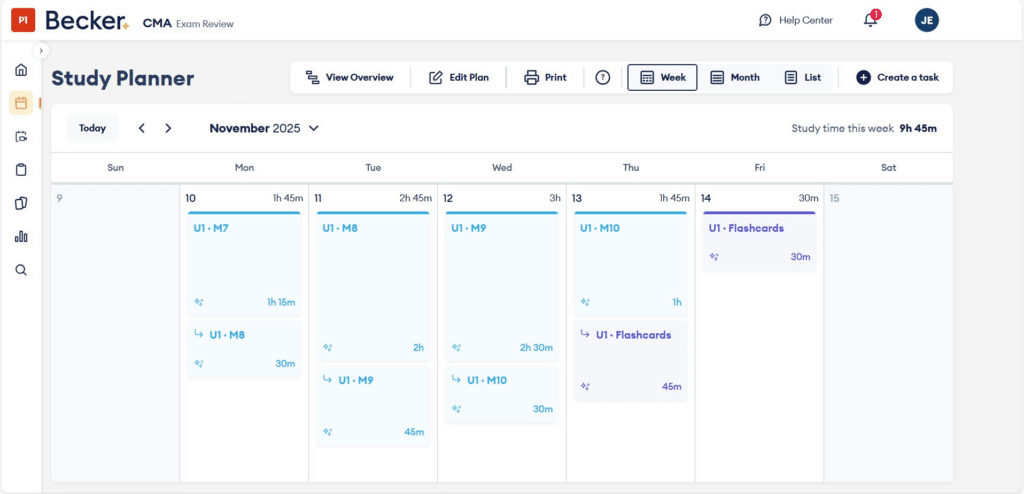1024x494 pixels.
Task: Click sparkle icon on Thursday U1 · M10 1h card
Action: (586, 302)
